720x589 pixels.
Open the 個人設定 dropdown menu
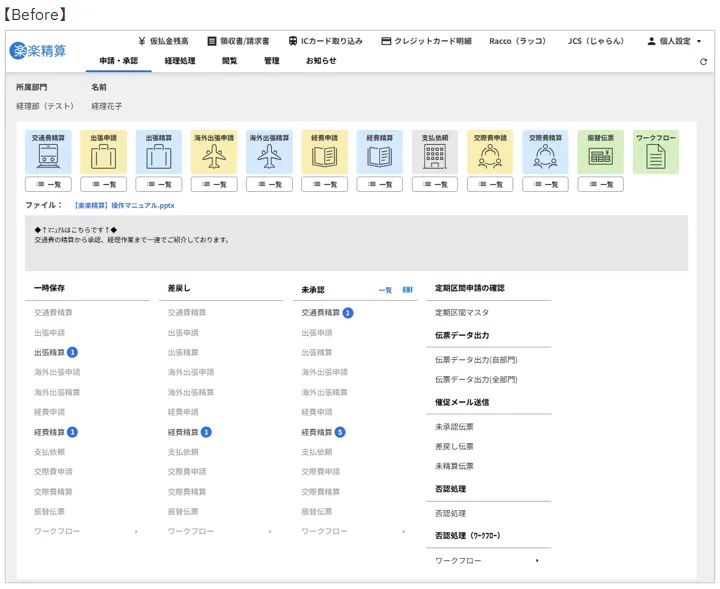coord(674,41)
